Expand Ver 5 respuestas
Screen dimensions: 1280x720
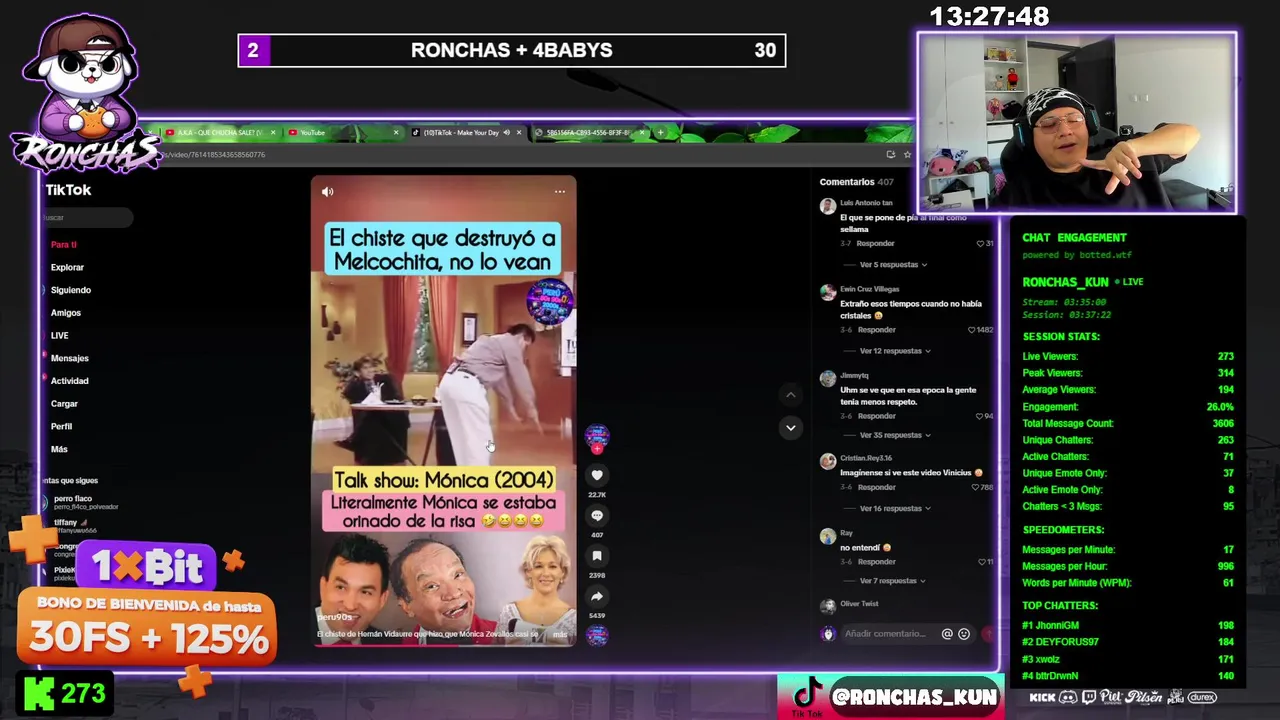(x=893, y=265)
